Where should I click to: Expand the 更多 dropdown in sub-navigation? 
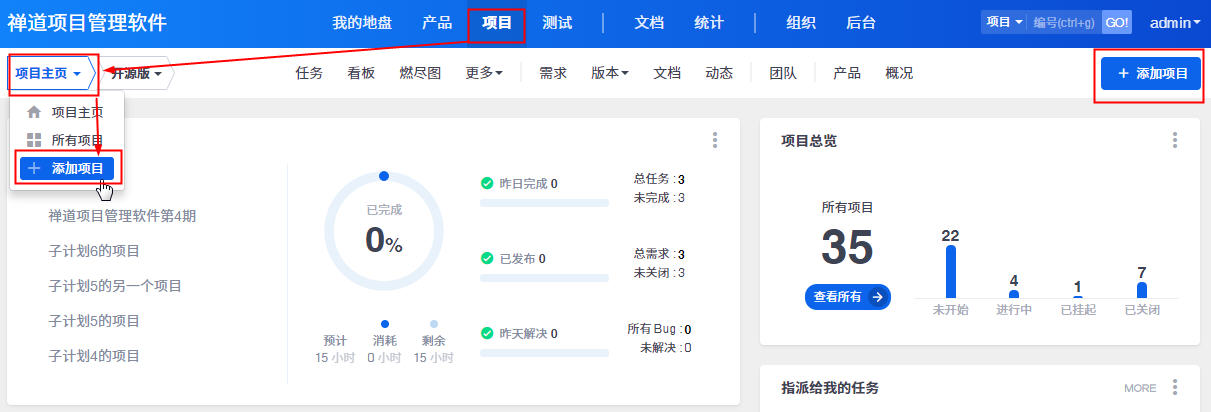tap(484, 73)
